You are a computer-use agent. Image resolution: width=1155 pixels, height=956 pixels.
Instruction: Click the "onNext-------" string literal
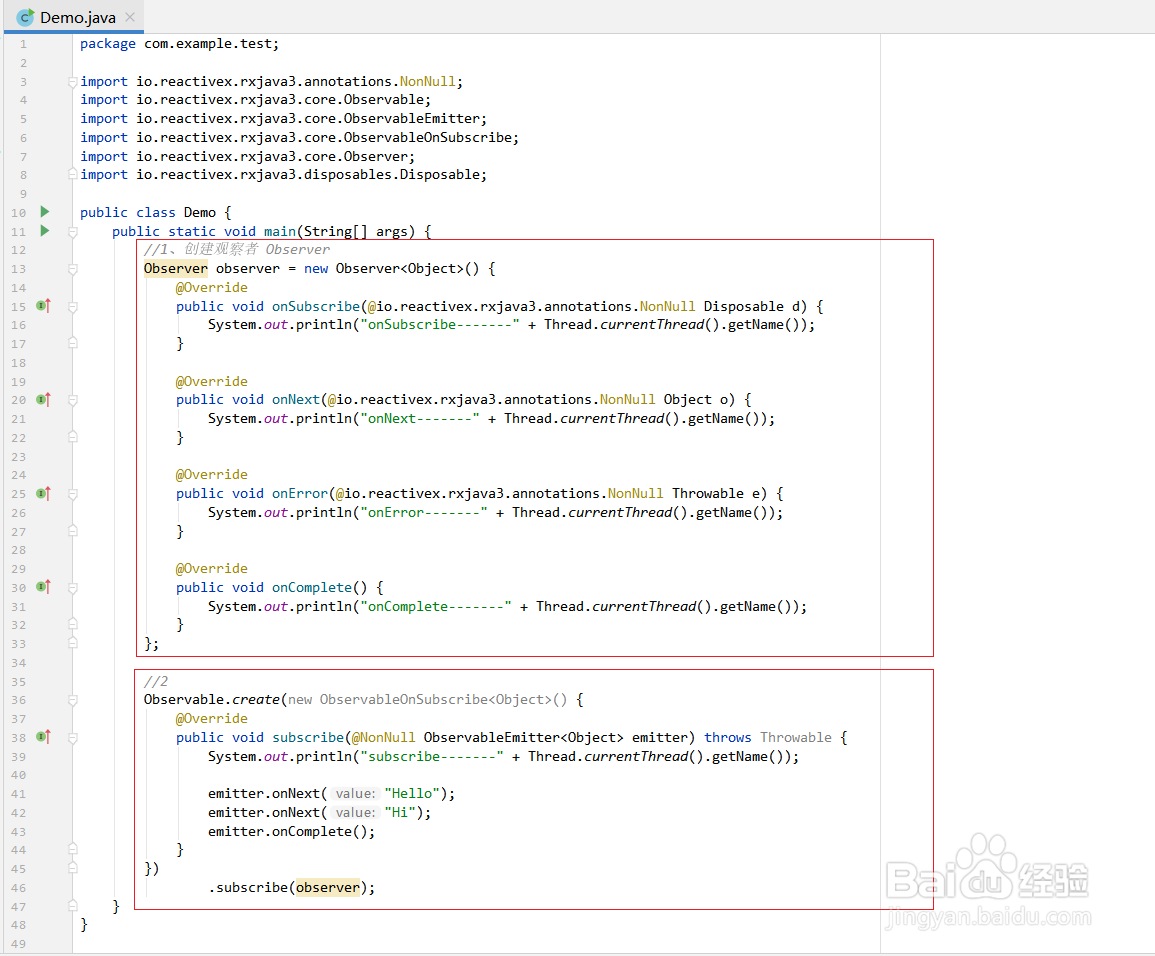[420, 418]
